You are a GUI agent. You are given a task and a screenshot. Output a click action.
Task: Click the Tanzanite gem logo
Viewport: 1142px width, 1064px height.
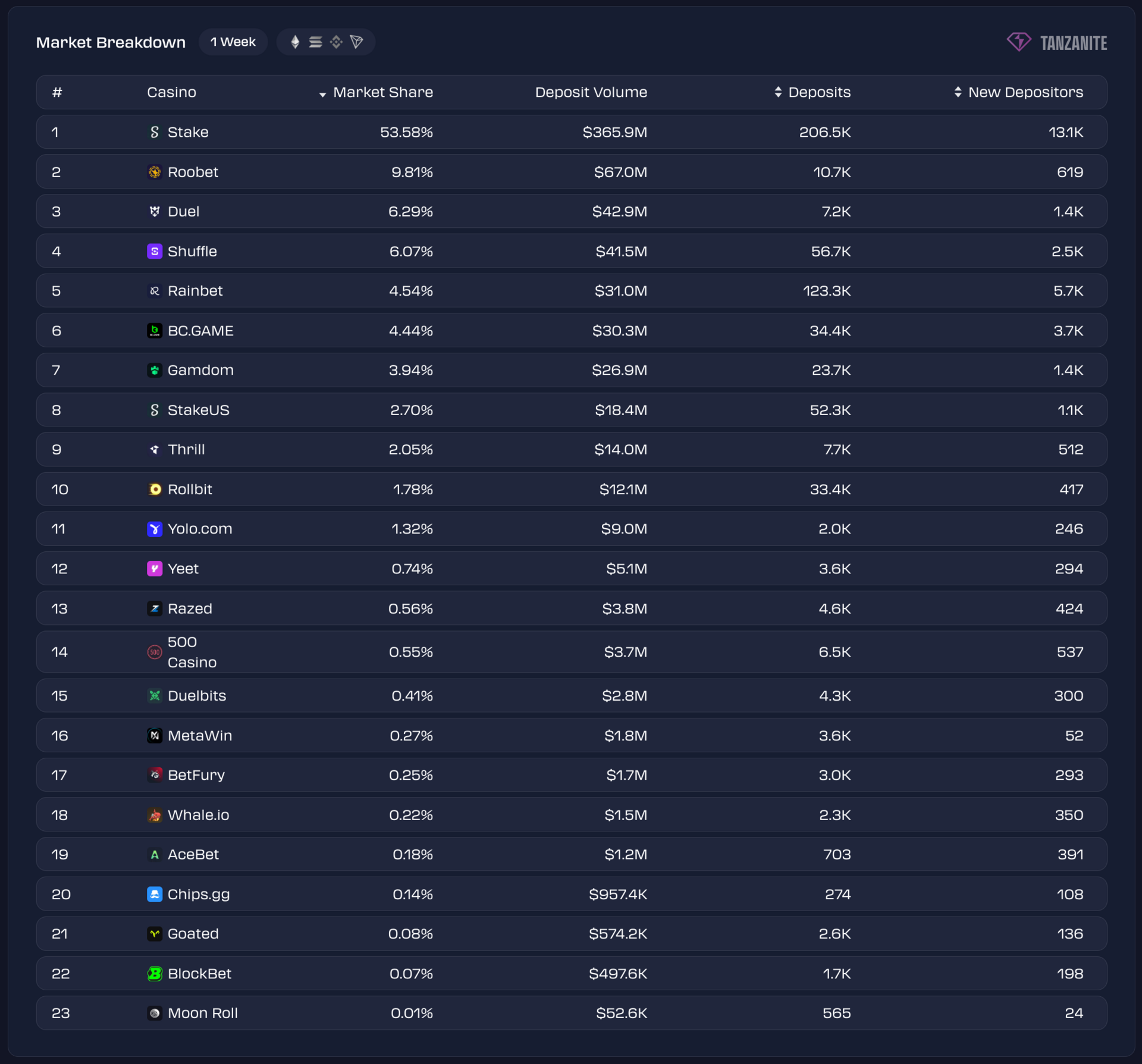point(1019,42)
